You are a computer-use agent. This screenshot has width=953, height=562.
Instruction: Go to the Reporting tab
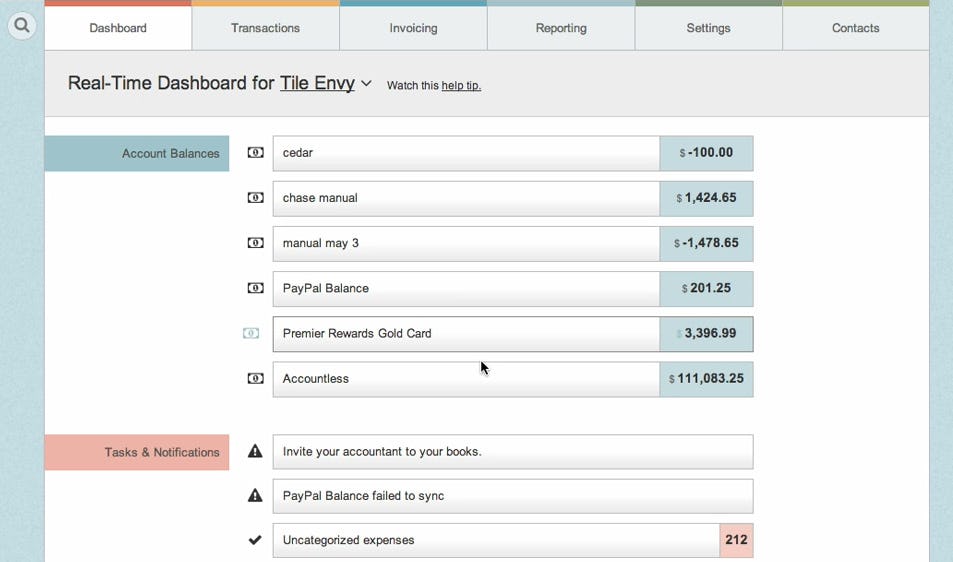[561, 28]
